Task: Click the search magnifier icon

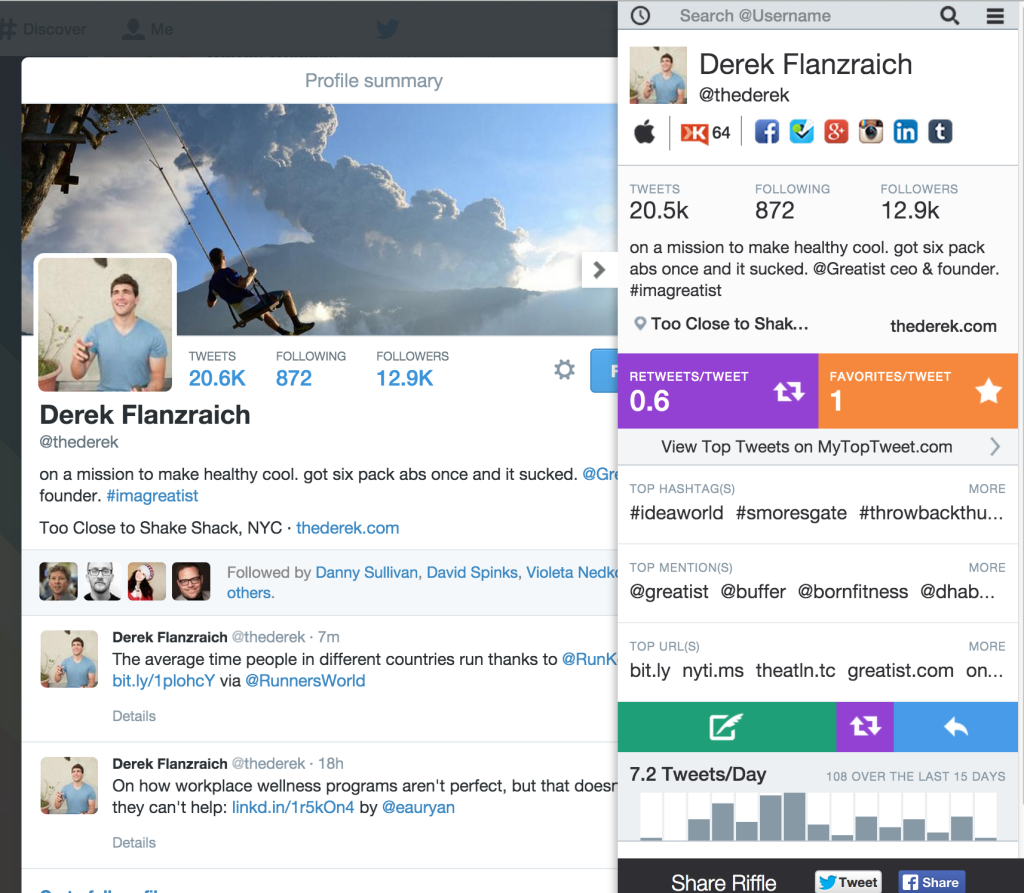Action: [x=950, y=16]
